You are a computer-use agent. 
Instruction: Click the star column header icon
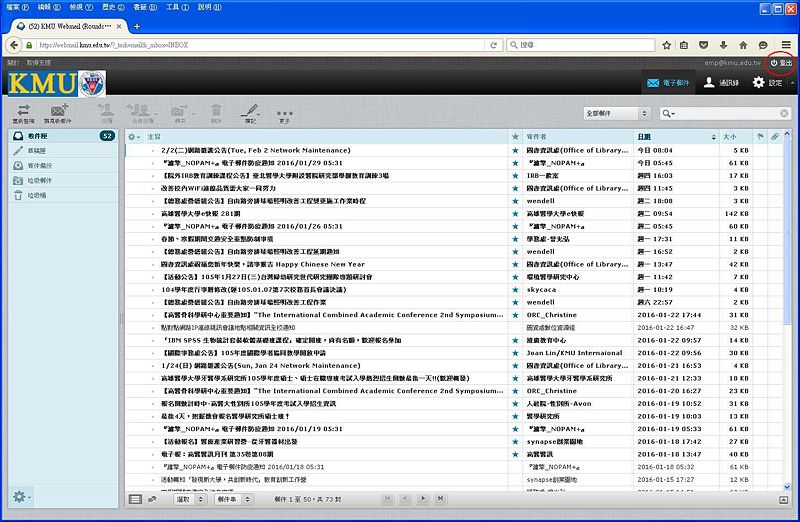tap(515, 136)
